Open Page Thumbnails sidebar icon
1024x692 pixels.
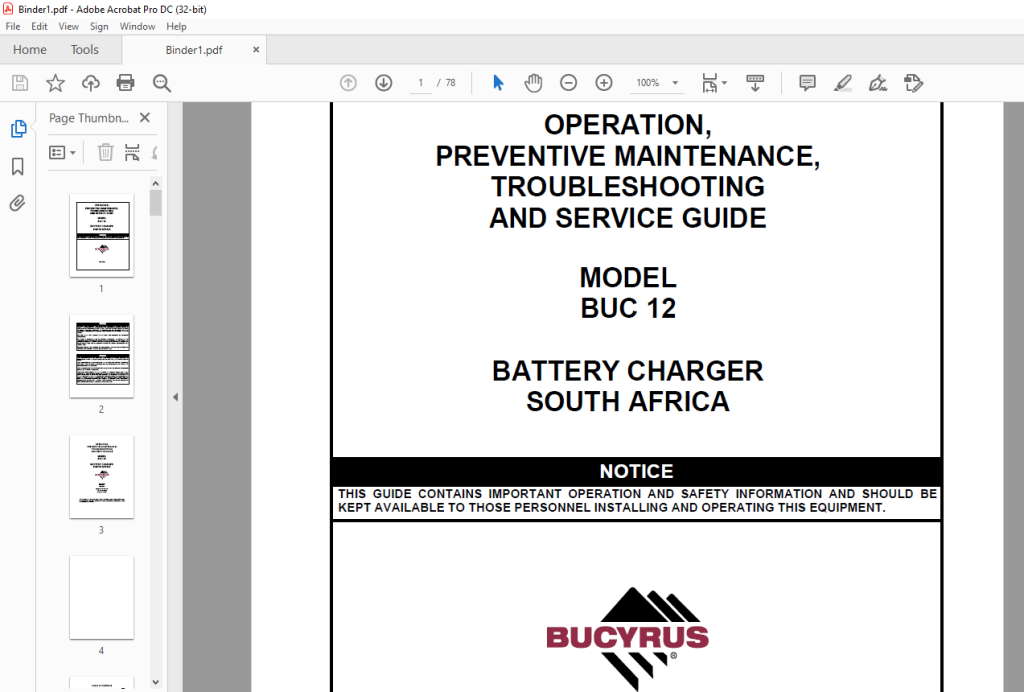(18, 129)
